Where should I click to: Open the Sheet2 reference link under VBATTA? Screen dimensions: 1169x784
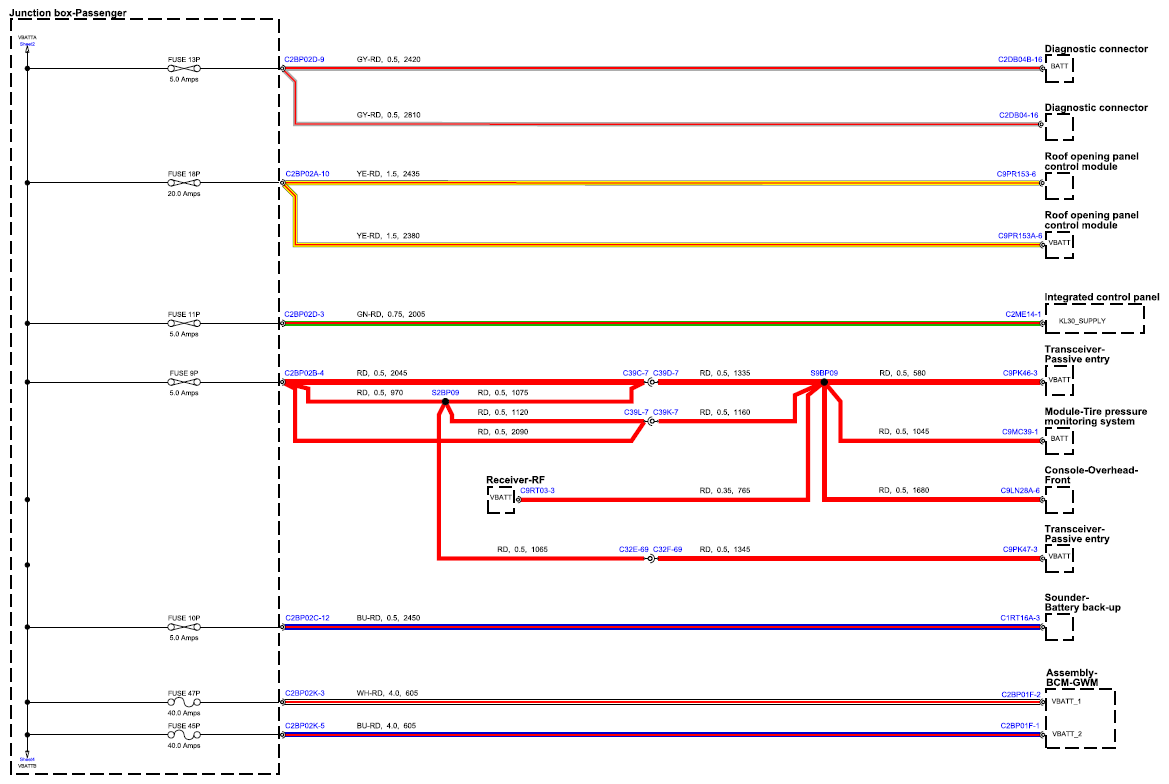28,44
